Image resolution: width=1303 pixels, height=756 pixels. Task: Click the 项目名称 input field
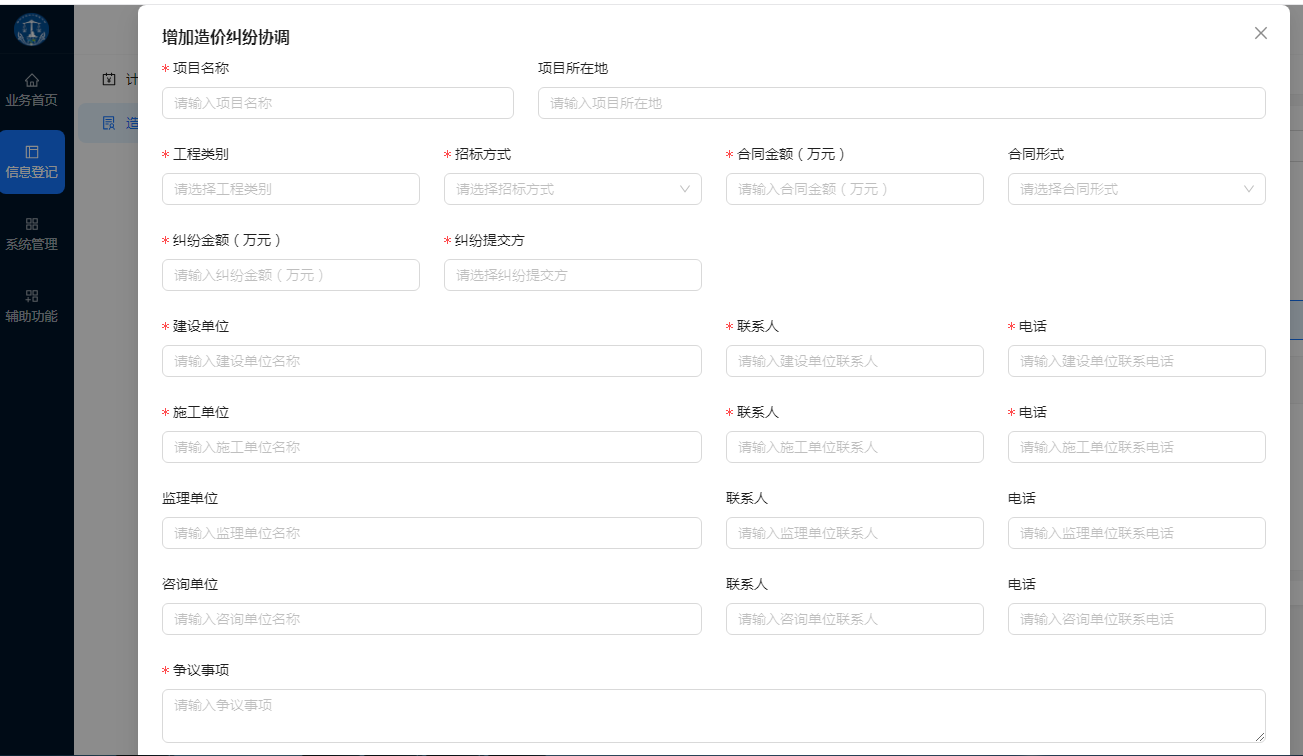pyautogui.click(x=338, y=103)
